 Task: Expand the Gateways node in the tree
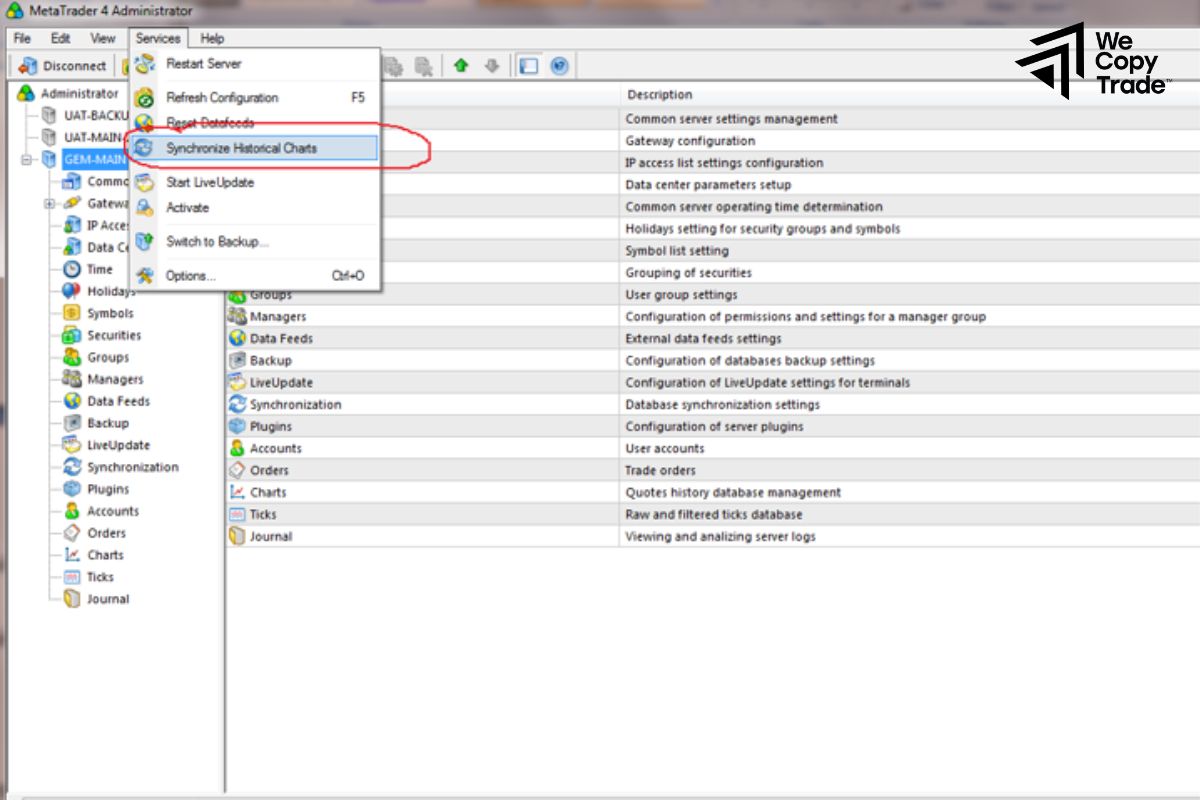48,204
